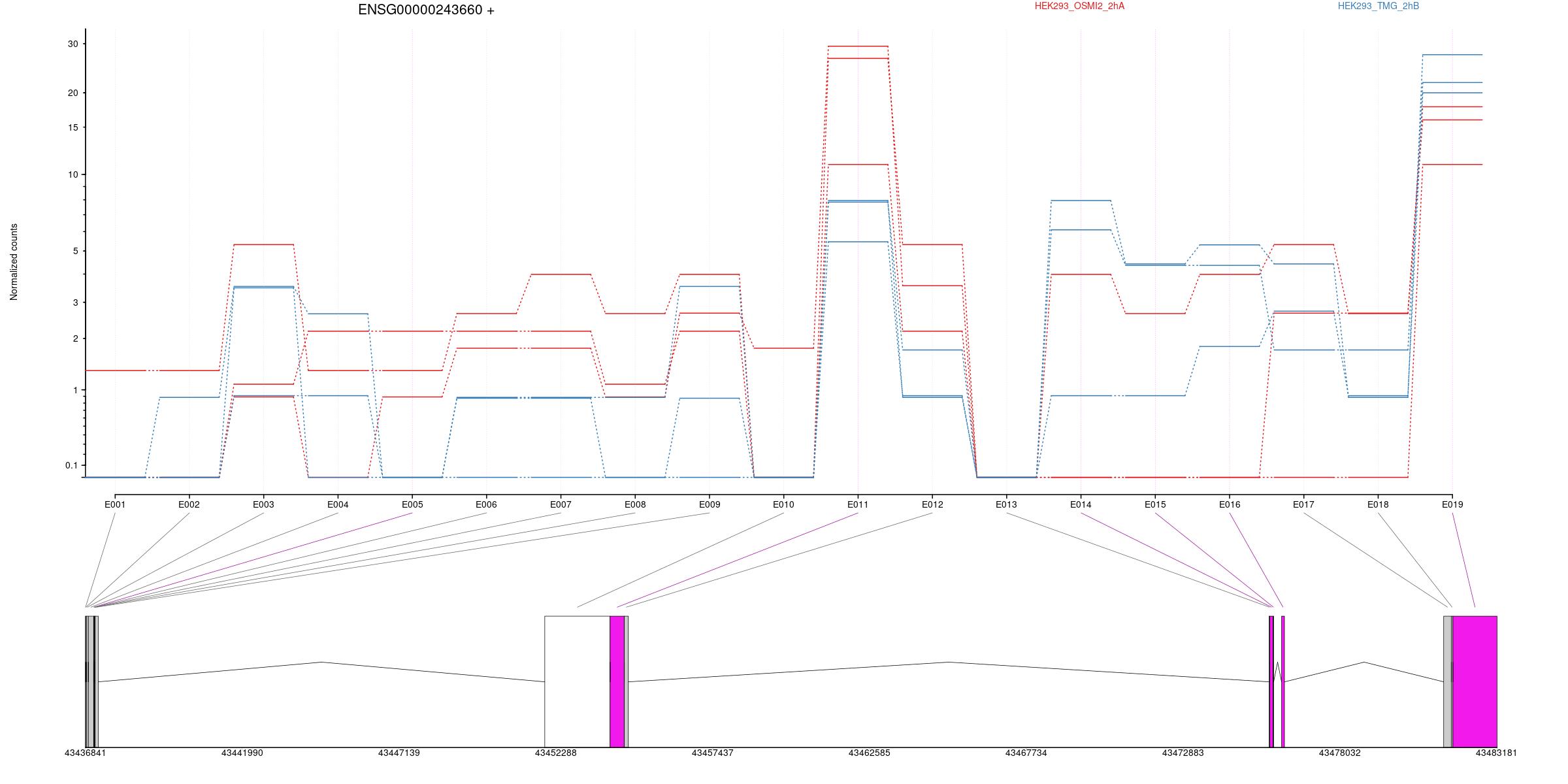Click exon label E010
1568x784 pixels.
(783, 504)
